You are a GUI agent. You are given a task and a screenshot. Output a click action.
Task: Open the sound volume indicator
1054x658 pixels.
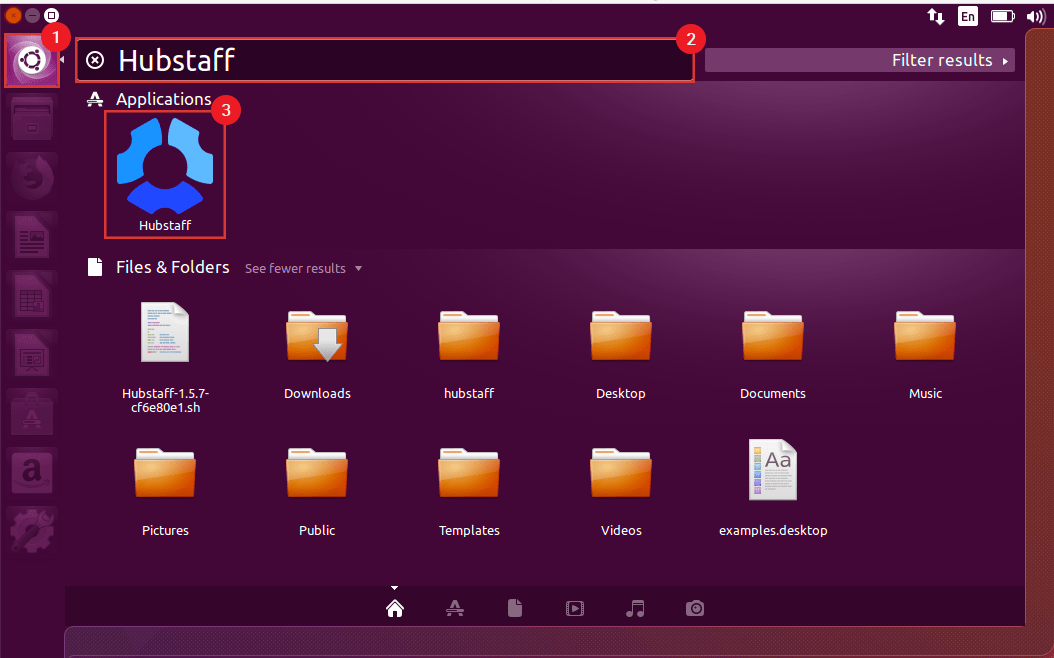pyautogui.click(x=1035, y=16)
